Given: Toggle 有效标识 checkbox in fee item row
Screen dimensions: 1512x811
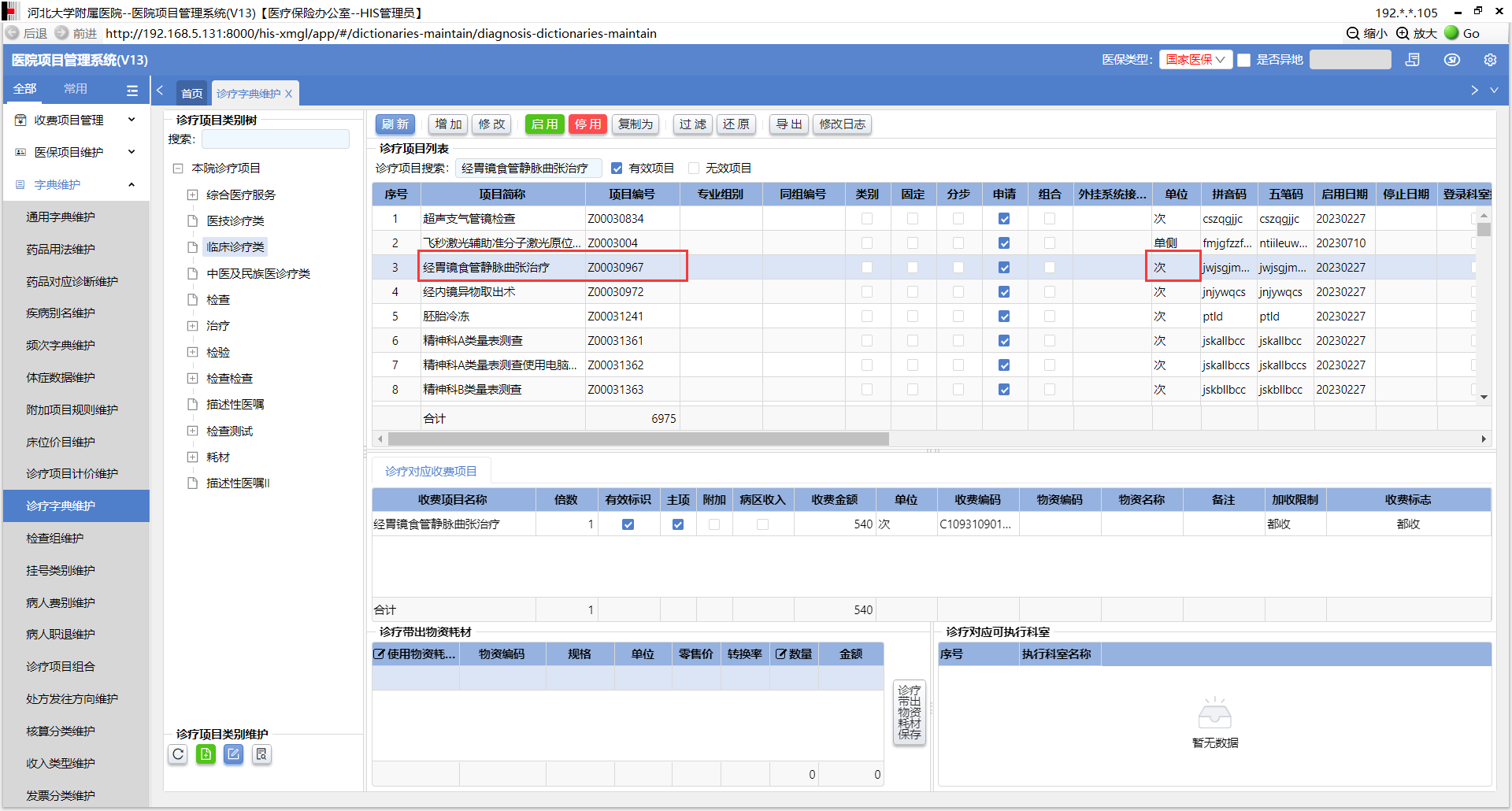Looking at the screenshot, I should coord(628,524).
